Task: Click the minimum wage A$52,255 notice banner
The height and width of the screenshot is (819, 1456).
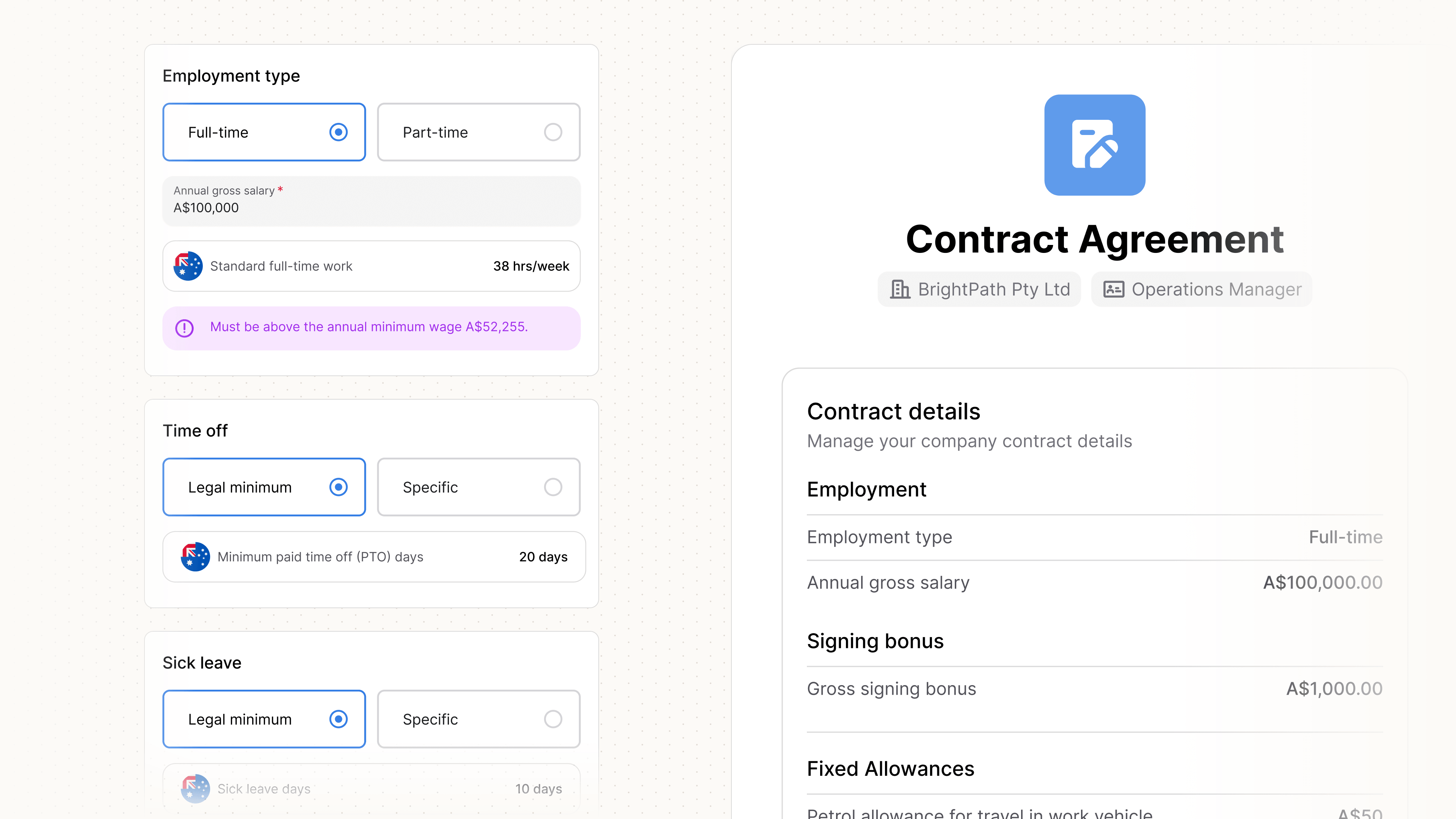Action: coord(371,328)
